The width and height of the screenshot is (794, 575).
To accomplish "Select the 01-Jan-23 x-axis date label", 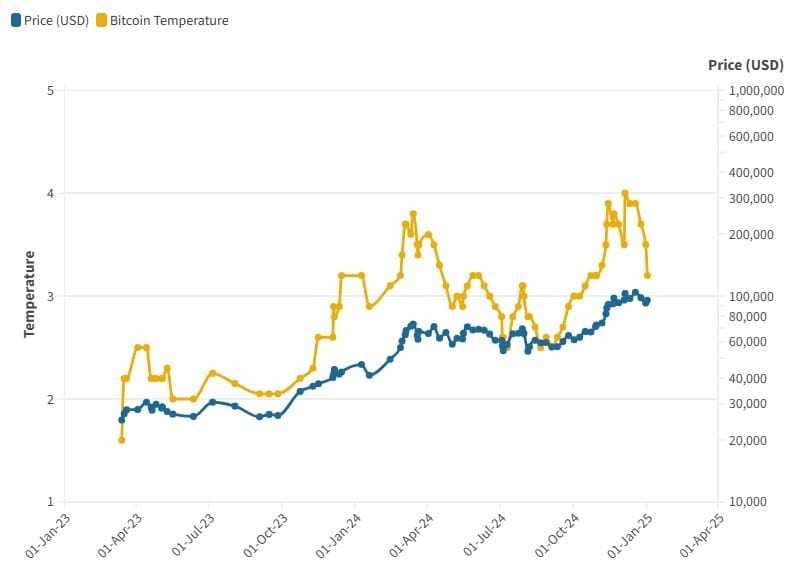I will click(x=50, y=535).
